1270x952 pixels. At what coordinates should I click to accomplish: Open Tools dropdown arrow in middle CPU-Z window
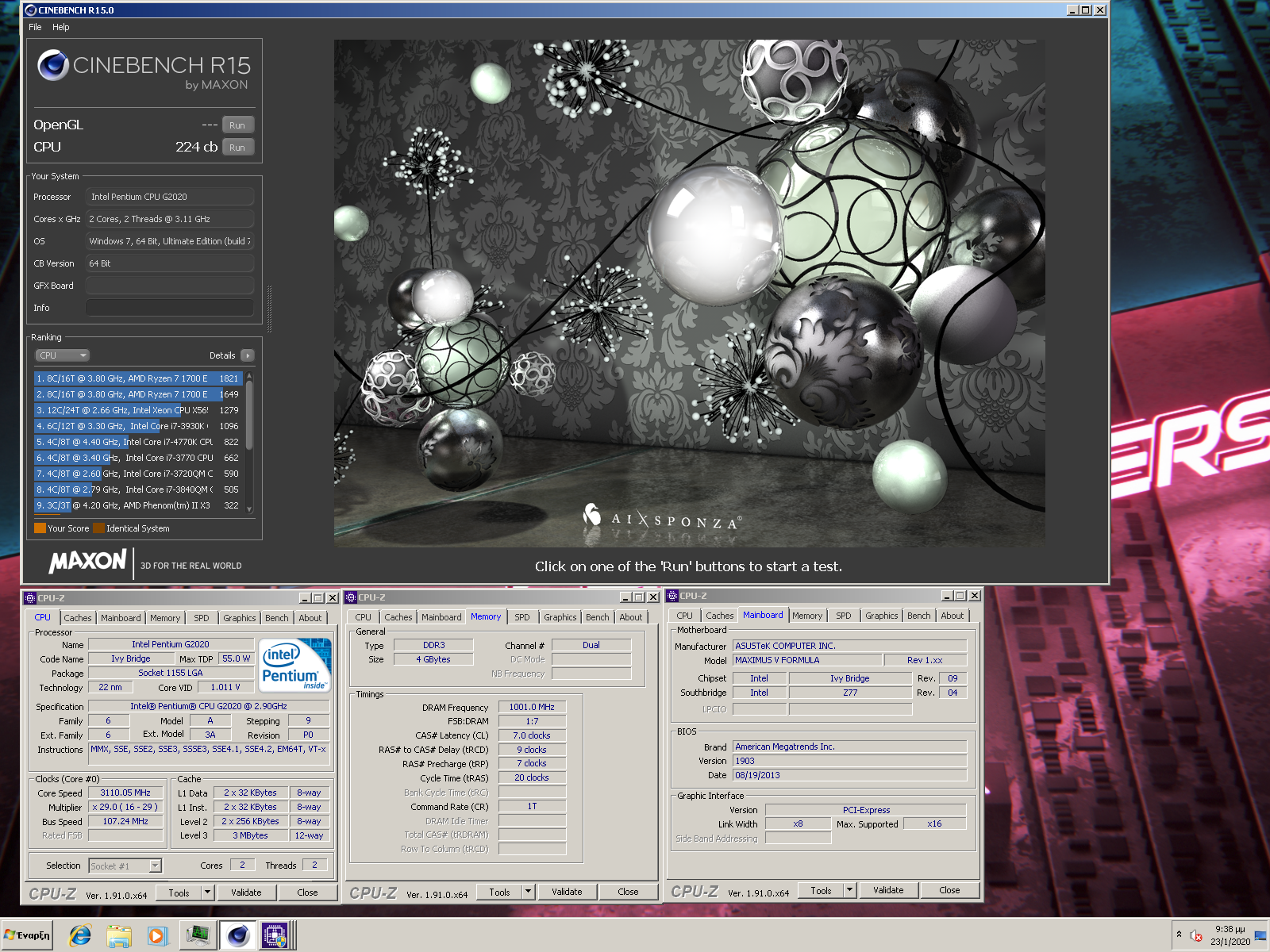coord(529,892)
